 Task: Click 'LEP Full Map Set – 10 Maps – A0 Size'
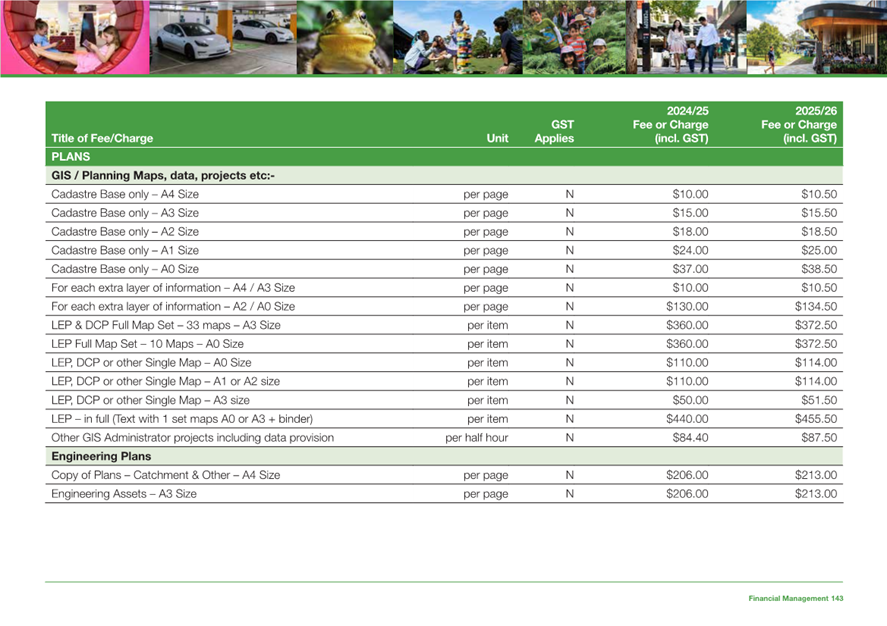click(x=147, y=344)
